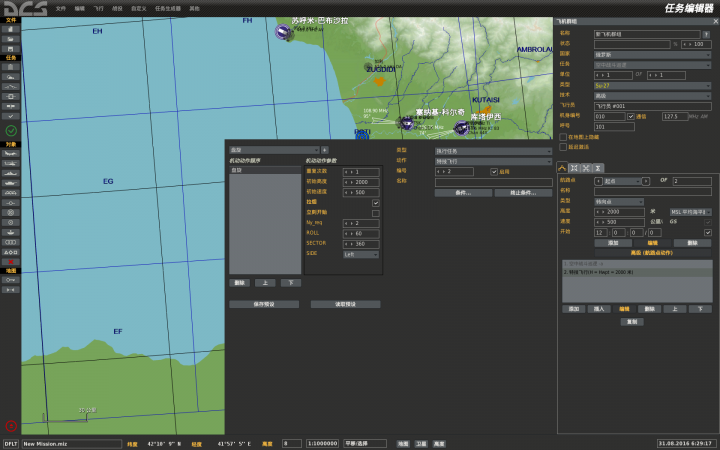720x450 pixels.
Task: Click the 127.5 MHz frequency field
Action: tap(674, 117)
